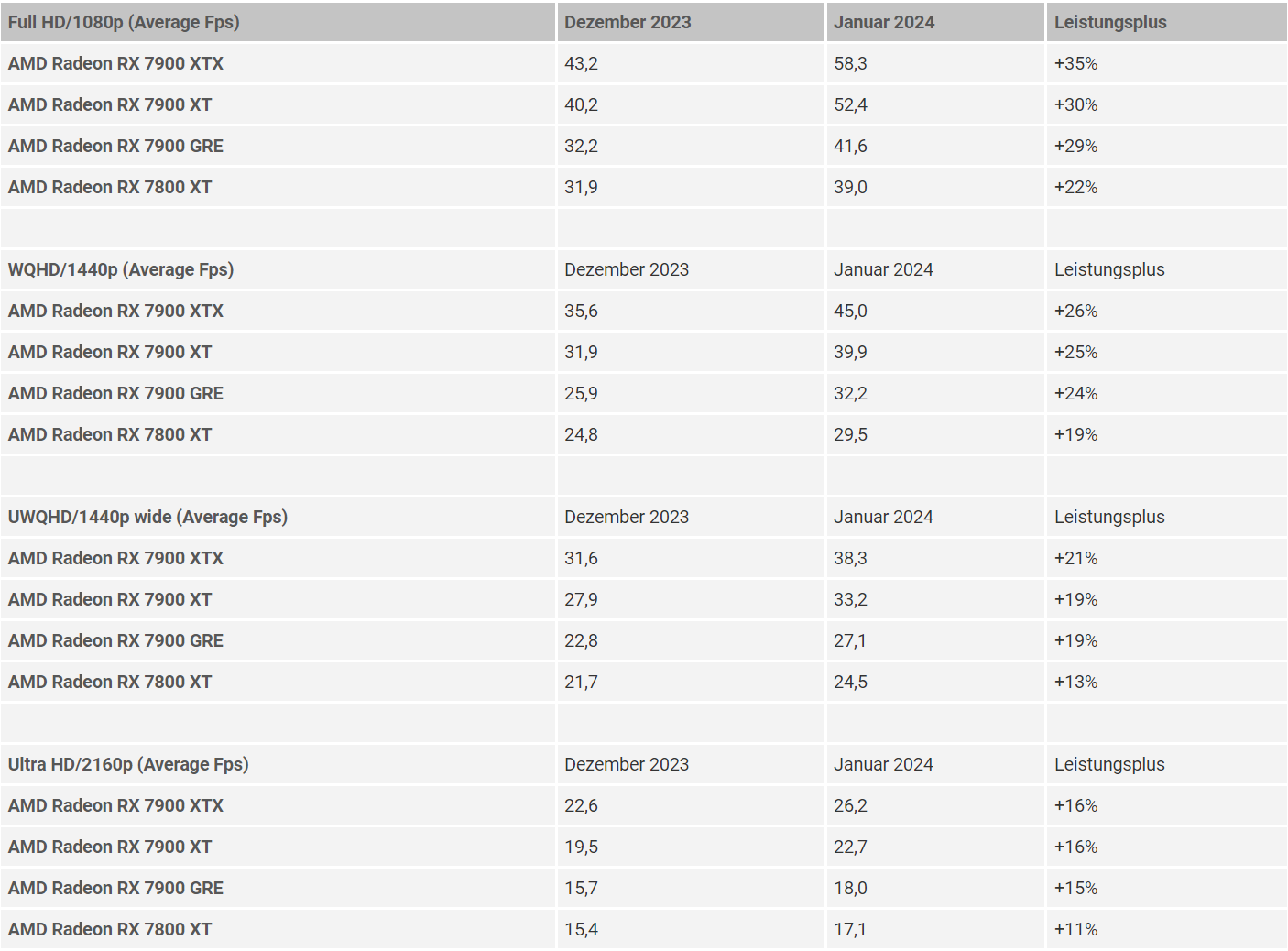Click the 38,3 fps cell

tap(850, 559)
